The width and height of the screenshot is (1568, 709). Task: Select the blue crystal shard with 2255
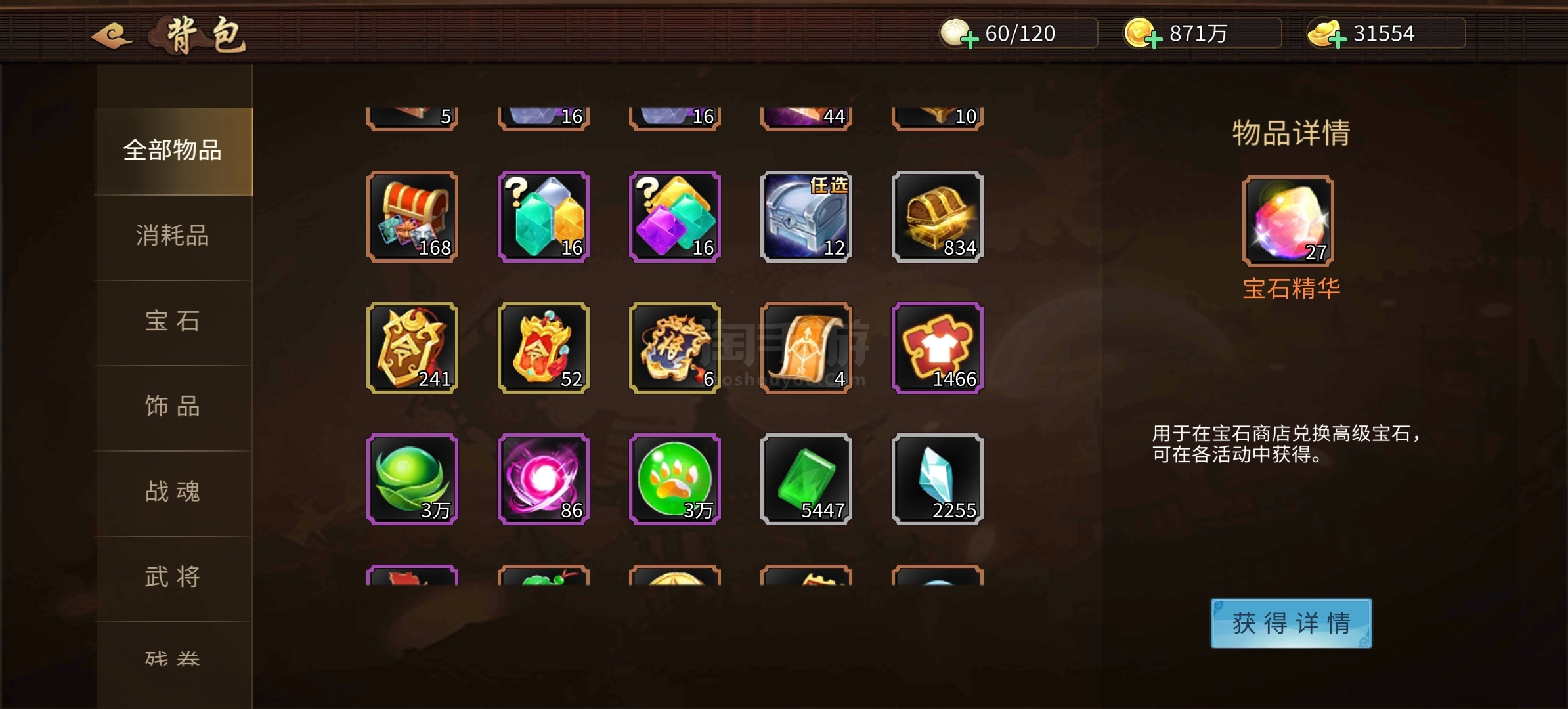938,479
